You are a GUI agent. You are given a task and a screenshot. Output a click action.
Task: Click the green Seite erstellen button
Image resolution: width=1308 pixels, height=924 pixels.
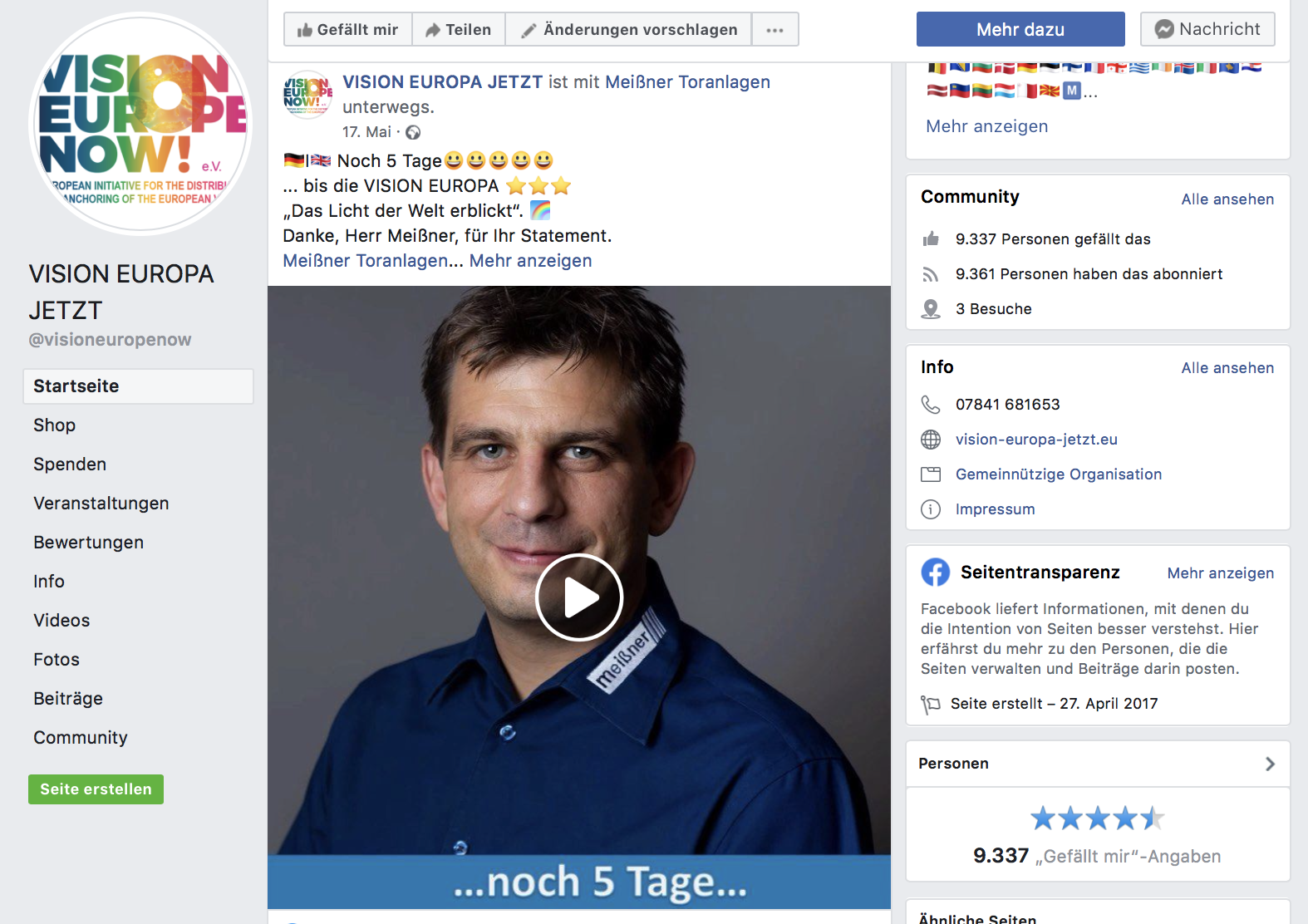point(96,789)
